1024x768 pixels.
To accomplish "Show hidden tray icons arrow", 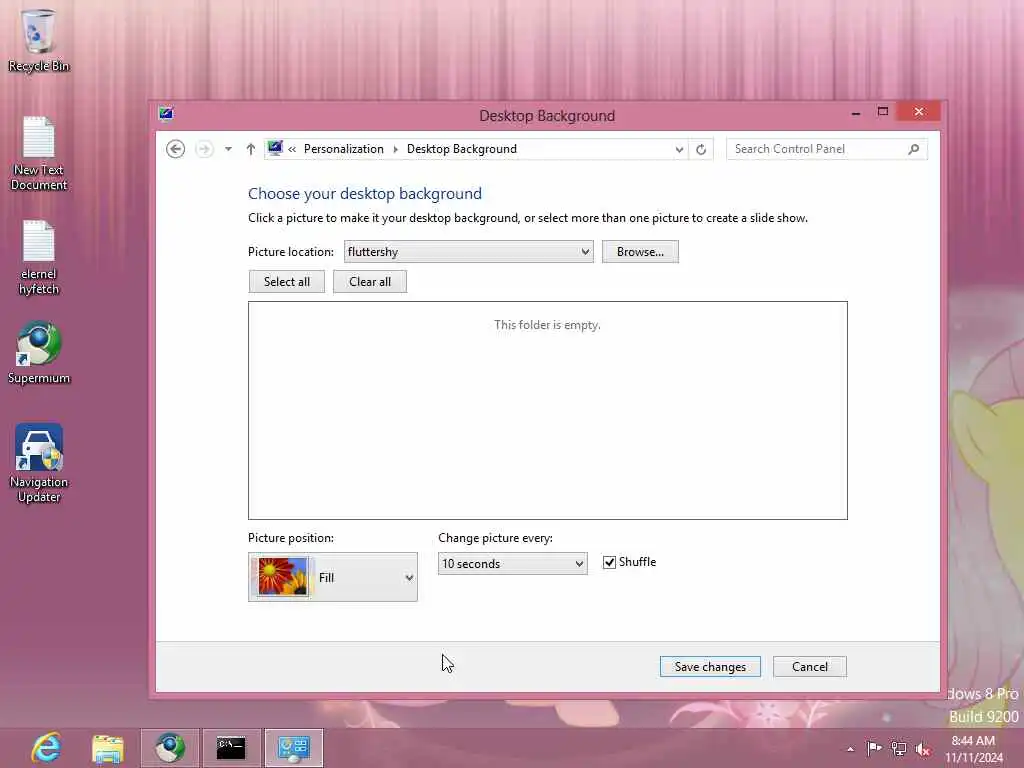I will (x=850, y=749).
